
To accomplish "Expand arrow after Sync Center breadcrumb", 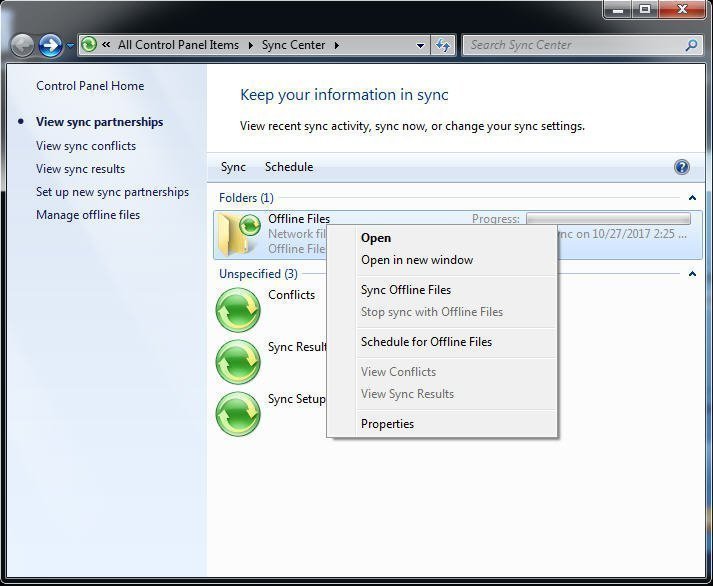I will click(x=336, y=45).
